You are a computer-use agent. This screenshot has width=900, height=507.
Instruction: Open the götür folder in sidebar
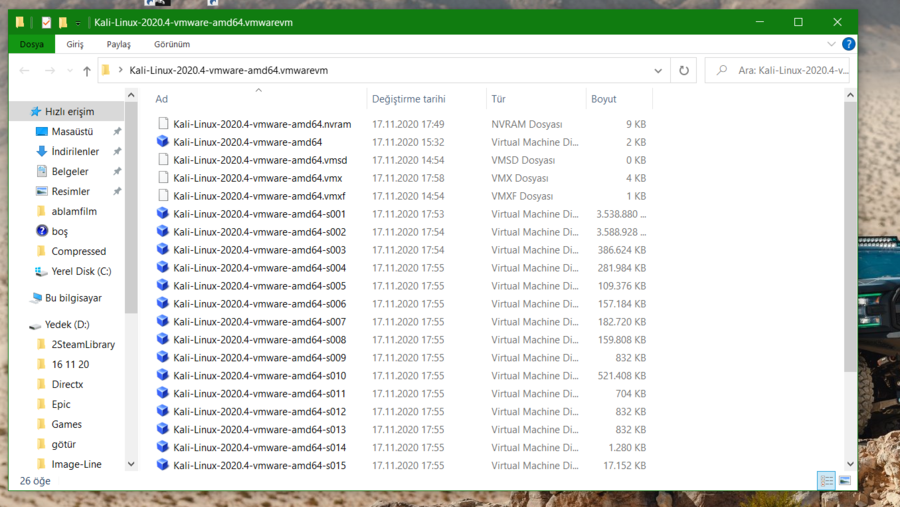coord(63,444)
